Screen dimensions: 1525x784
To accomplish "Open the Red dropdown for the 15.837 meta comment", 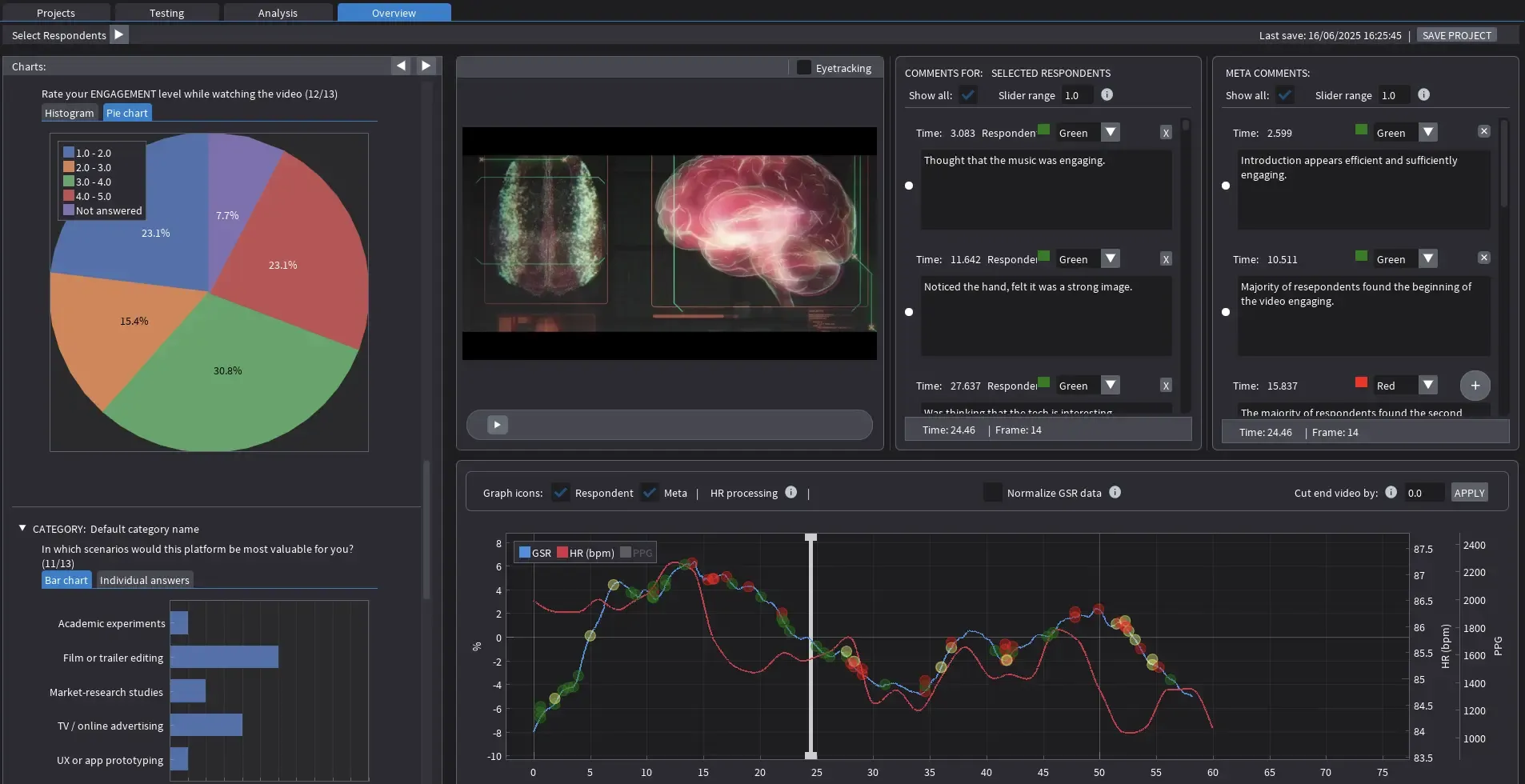I will pyautogui.click(x=1428, y=385).
